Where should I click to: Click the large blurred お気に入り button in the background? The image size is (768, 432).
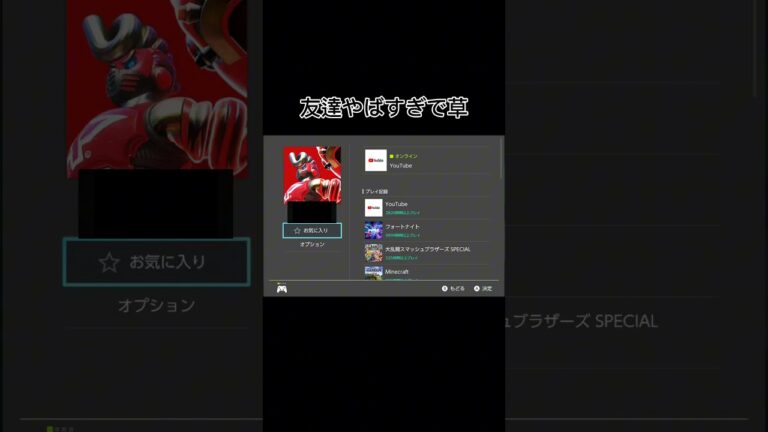157,262
